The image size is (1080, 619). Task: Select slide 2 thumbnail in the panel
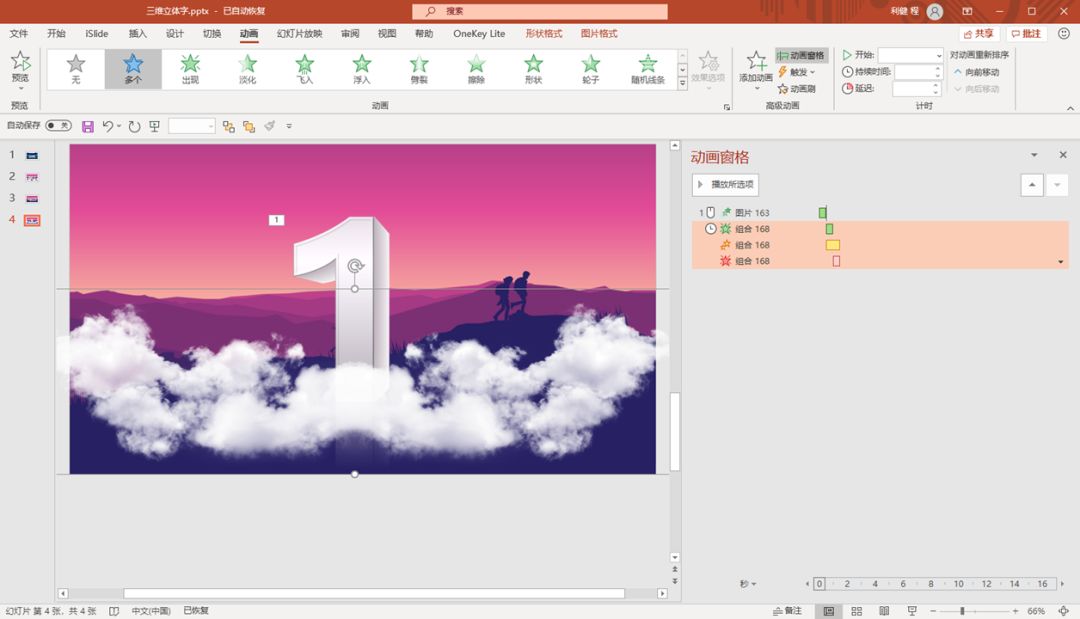coord(32,177)
